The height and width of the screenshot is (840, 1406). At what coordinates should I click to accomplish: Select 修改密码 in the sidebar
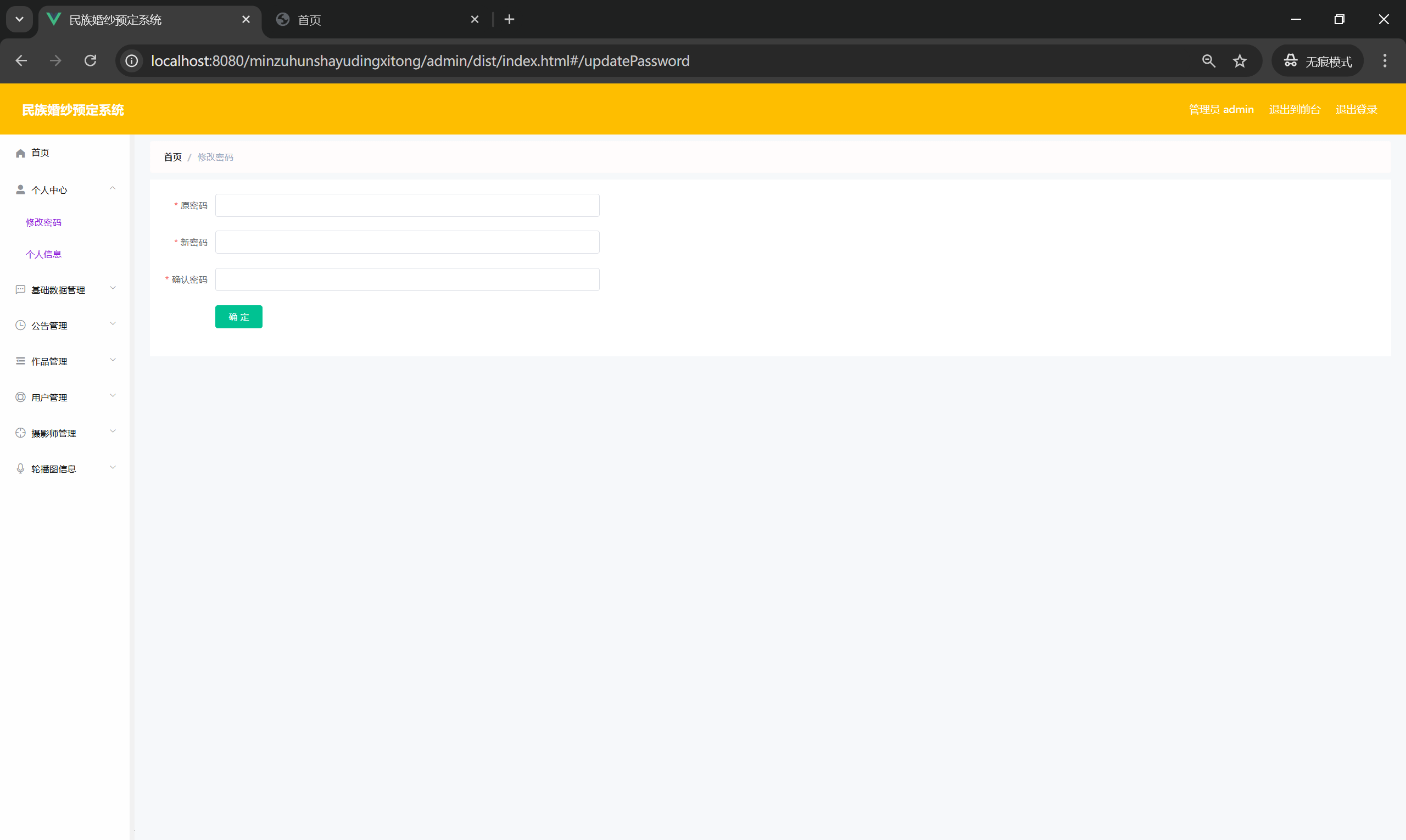click(43, 222)
